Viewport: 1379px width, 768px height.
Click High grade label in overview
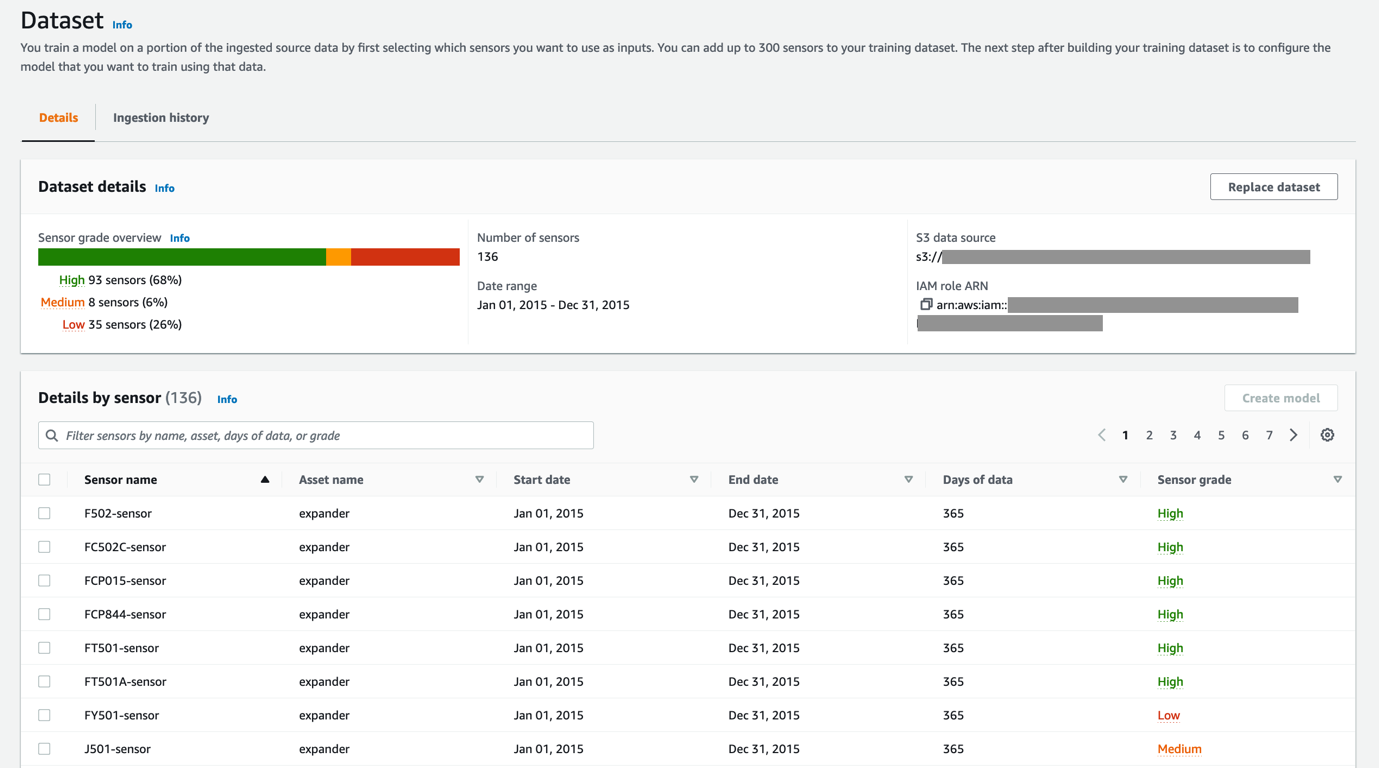(x=72, y=280)
